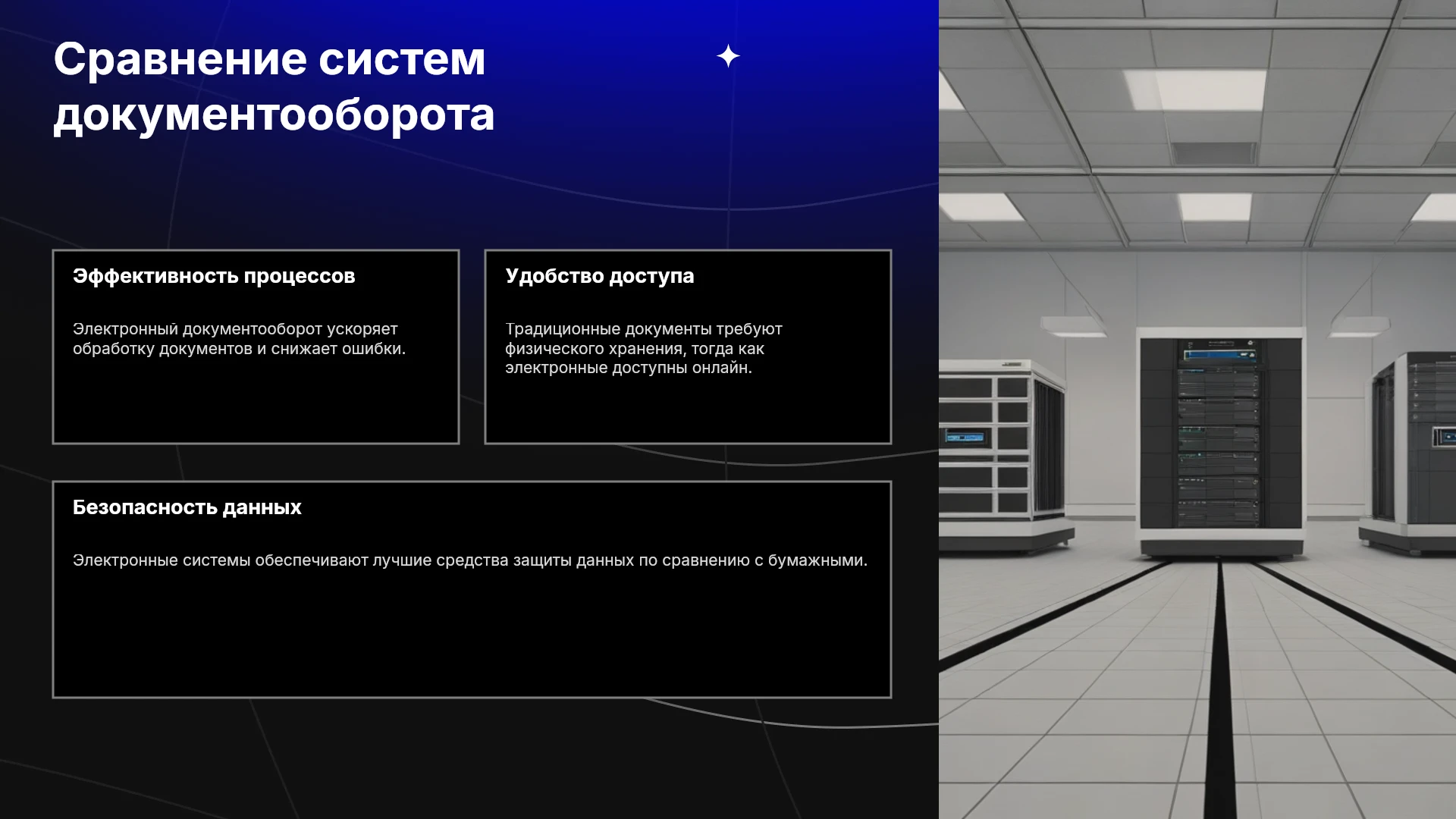Click the hanging lamp above left rack

point(1072,327)
